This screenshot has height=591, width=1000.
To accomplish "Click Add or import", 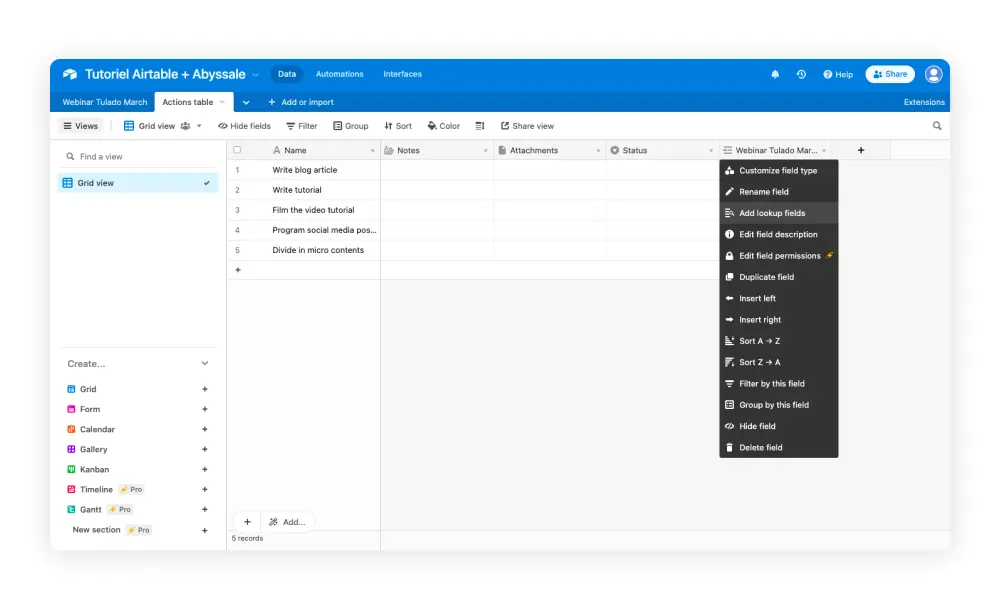I will pos(301,102).
